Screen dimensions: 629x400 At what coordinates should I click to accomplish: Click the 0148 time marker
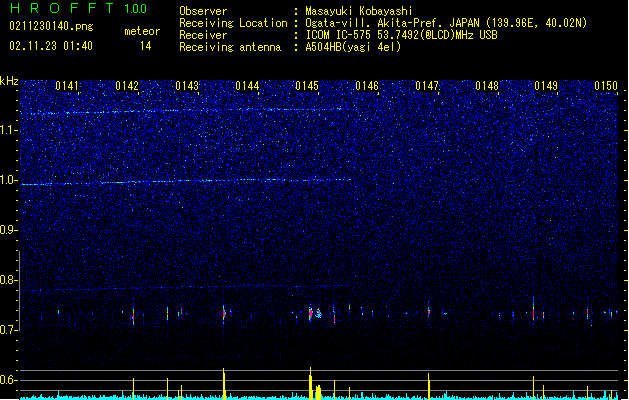click(487, 86)
